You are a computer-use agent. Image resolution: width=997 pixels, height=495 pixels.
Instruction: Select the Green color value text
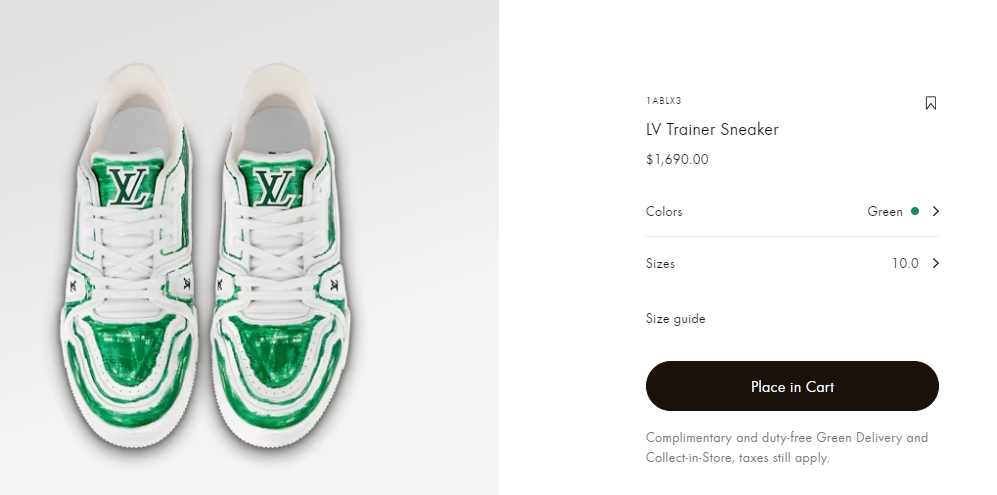(885, 212)
